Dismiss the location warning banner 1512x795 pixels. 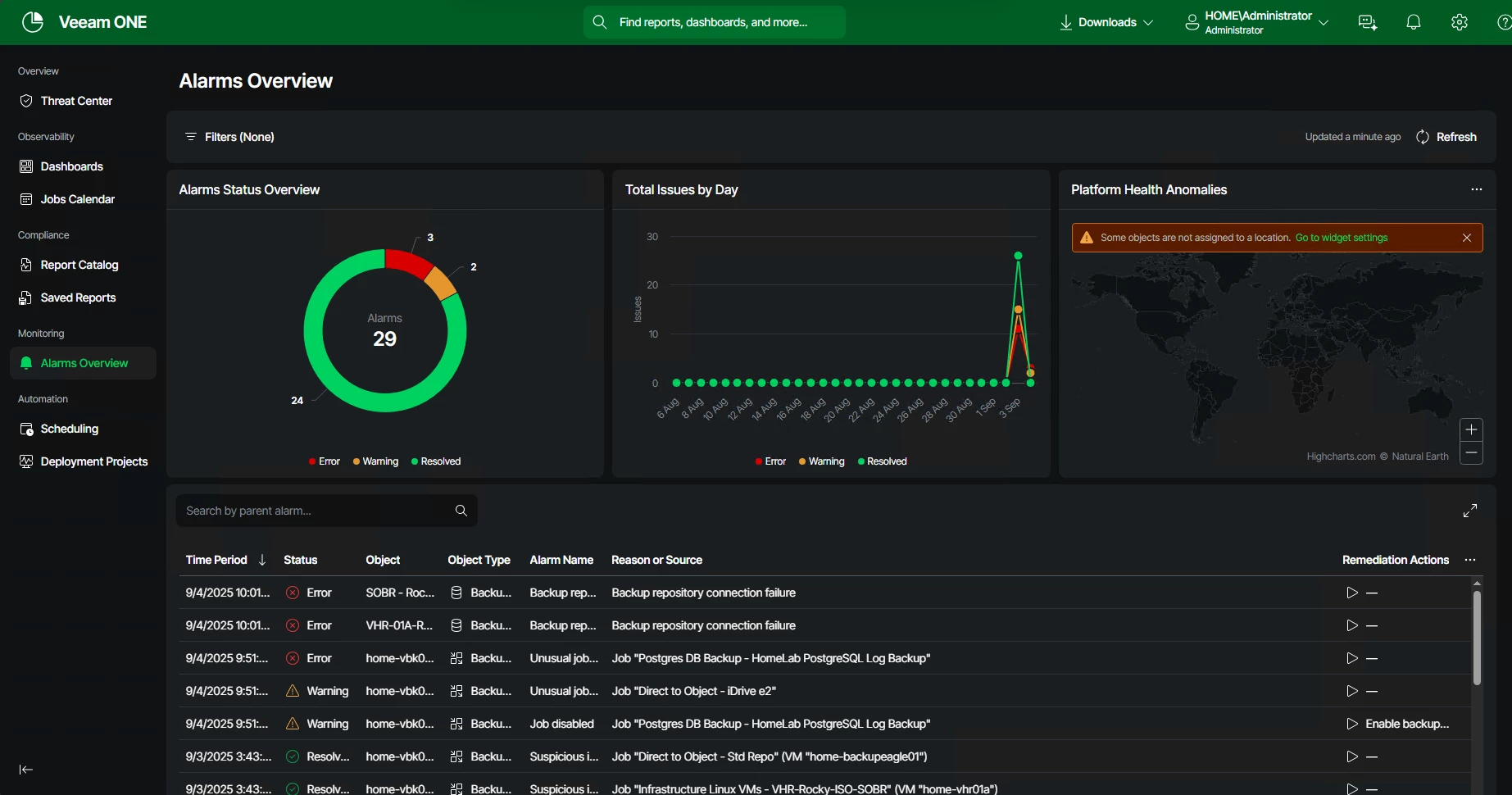(1467, 238)
